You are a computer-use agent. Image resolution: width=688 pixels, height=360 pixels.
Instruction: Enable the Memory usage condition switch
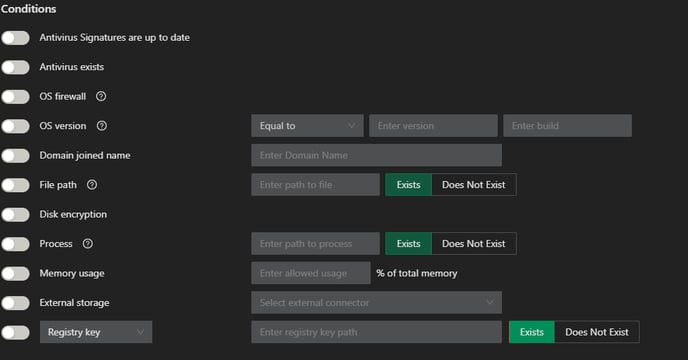click(15, 274)
